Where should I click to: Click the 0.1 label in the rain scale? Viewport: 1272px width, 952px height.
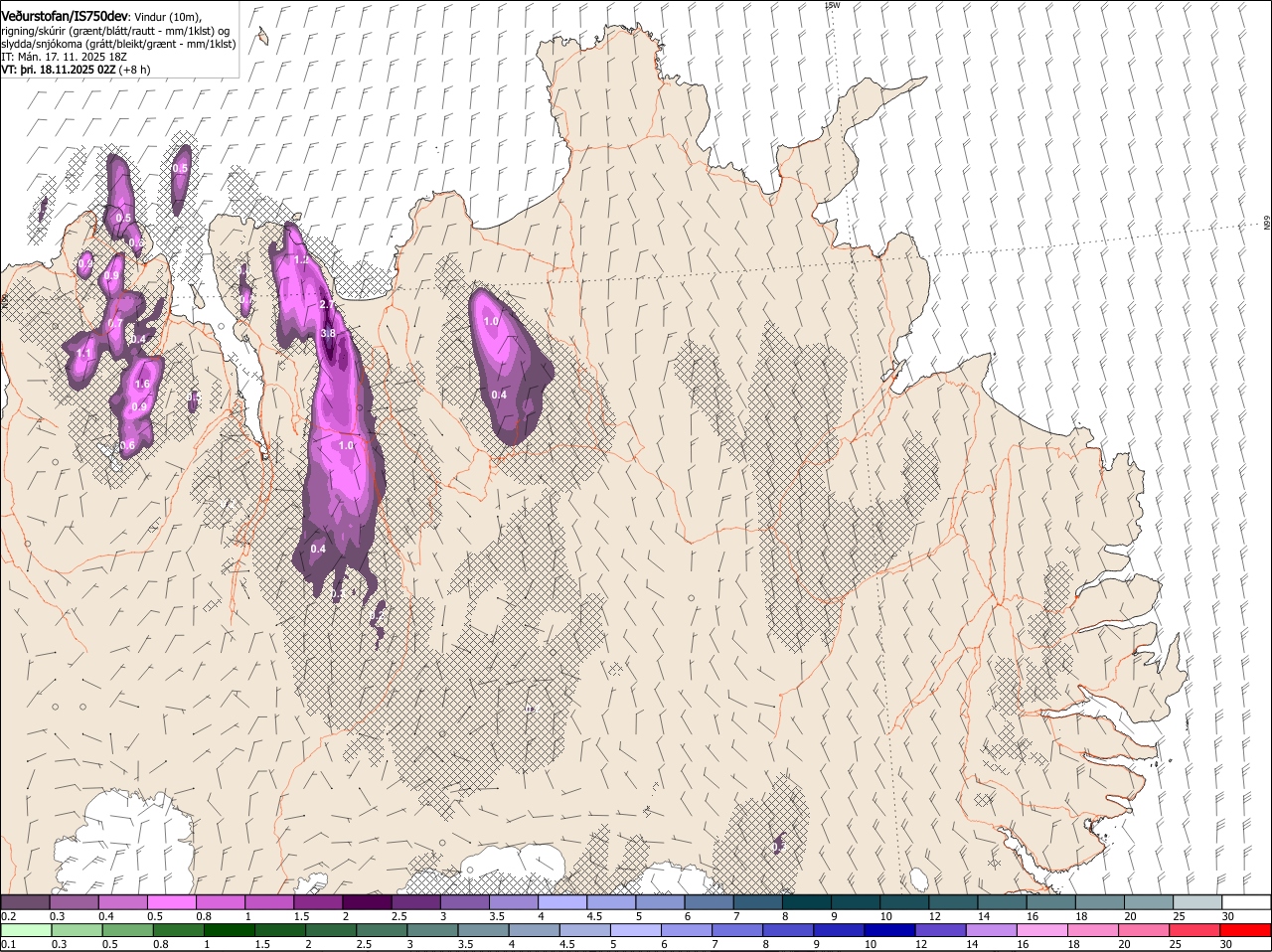8,944
